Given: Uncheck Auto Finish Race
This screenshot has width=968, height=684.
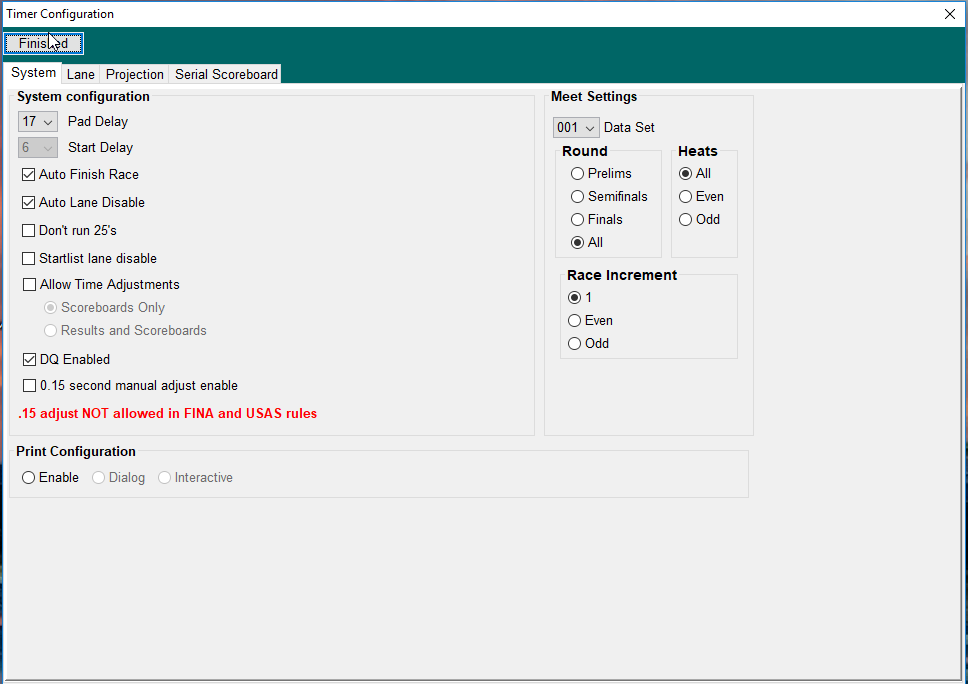Looking at the screenshot, I should click(29, 175).
